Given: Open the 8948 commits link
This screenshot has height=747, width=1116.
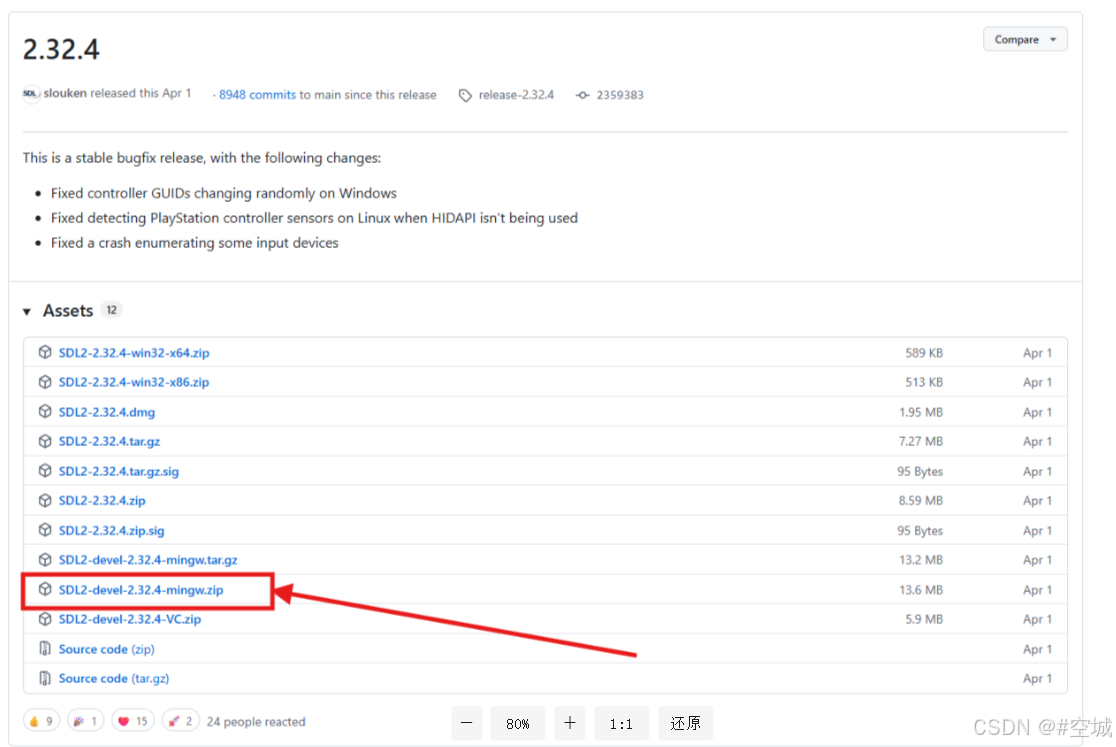Looking at the screenshot, I should [257, 95].
